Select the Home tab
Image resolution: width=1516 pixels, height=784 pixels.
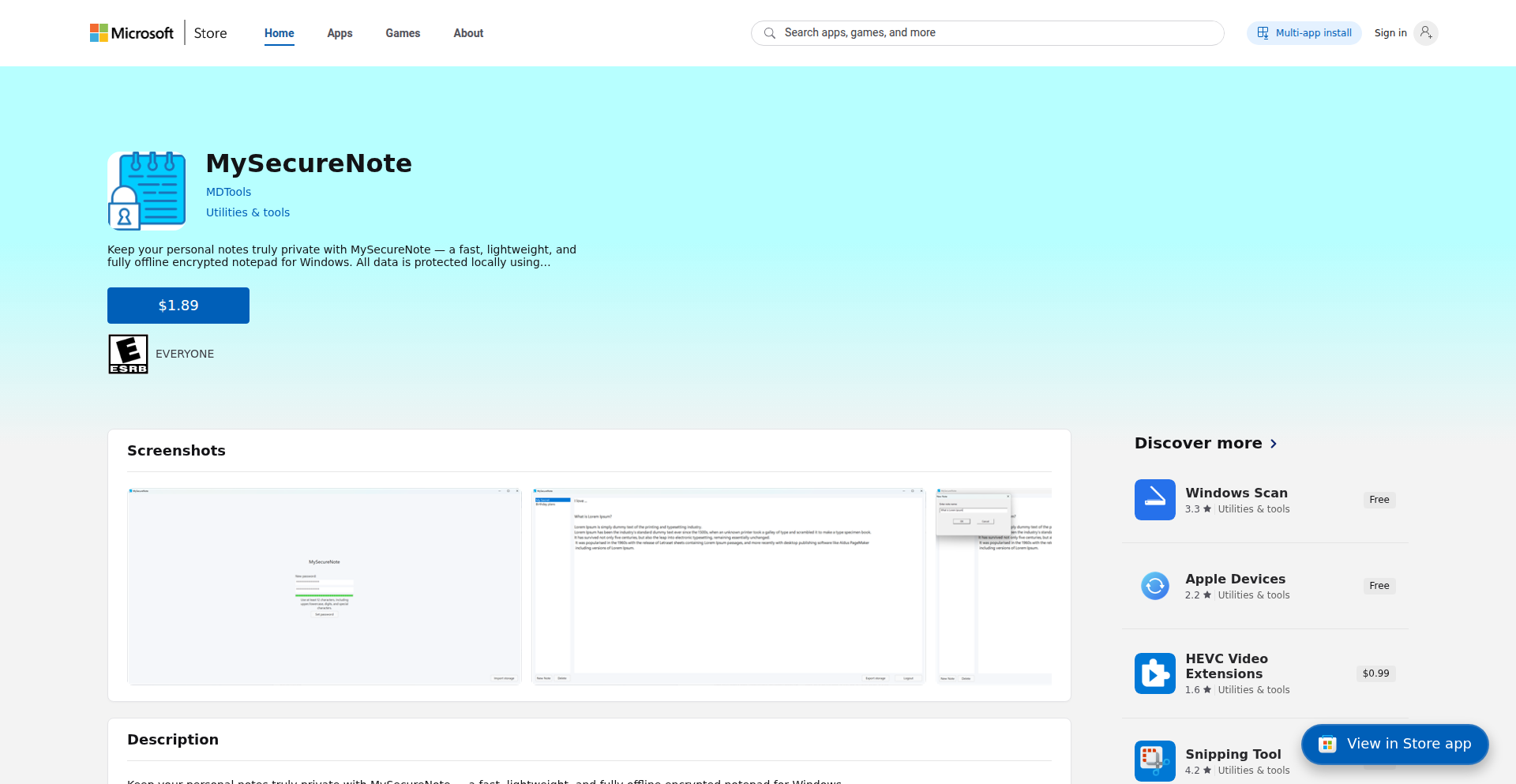(x=280, y=33)
